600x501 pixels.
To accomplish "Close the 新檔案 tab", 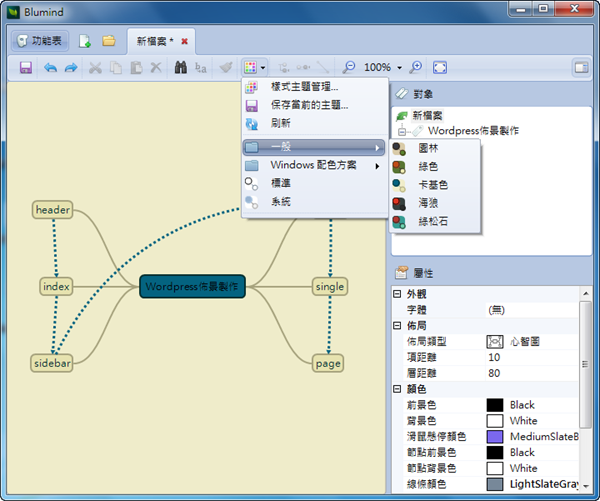I will 184,41.
